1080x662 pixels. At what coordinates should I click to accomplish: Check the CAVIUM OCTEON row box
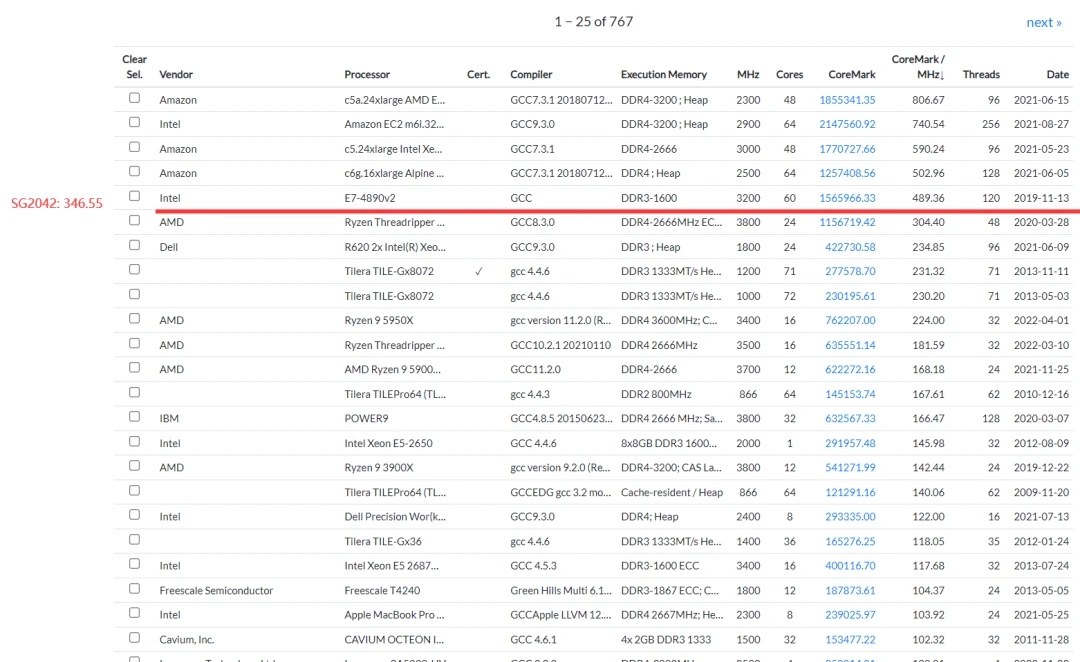(x=134, y=637)
